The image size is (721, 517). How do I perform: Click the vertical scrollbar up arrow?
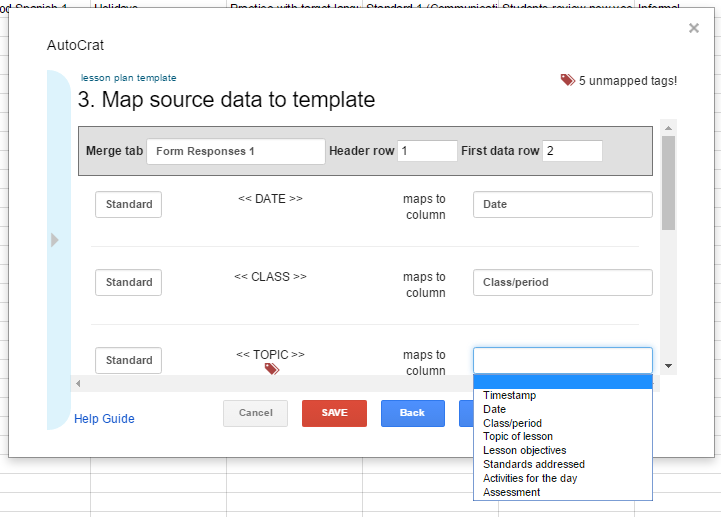[669, 128]
